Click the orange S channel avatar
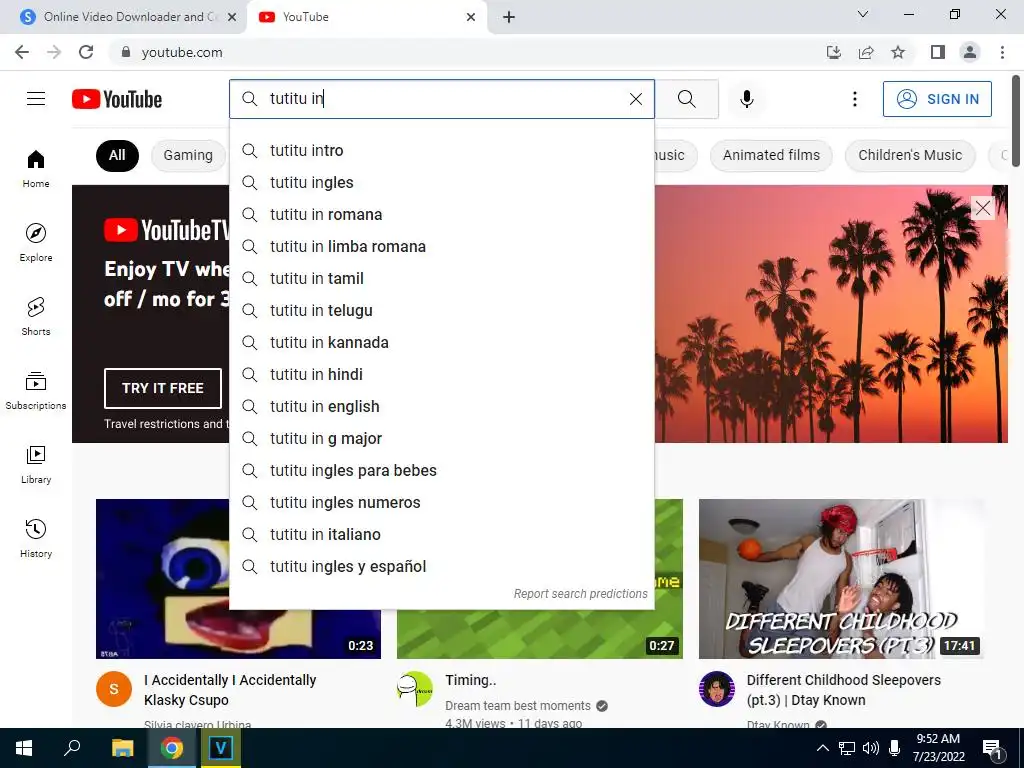This screenshot has width=1024, height=768. point(114,689)
